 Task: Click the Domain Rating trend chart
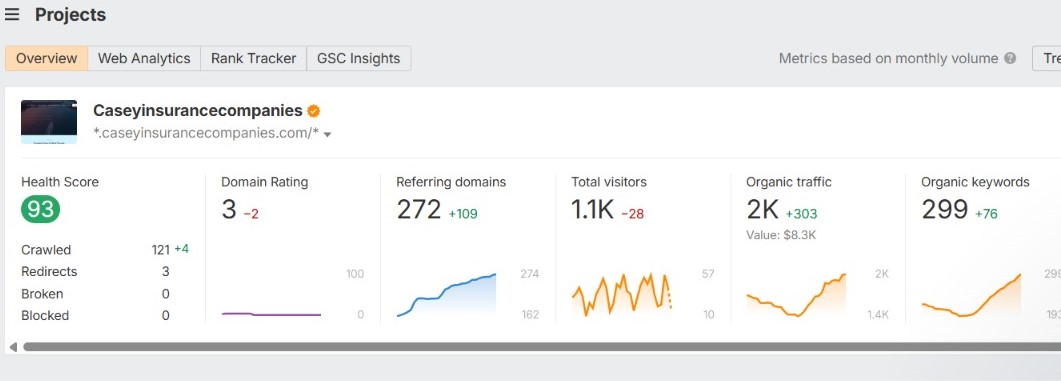click(271, 314)
